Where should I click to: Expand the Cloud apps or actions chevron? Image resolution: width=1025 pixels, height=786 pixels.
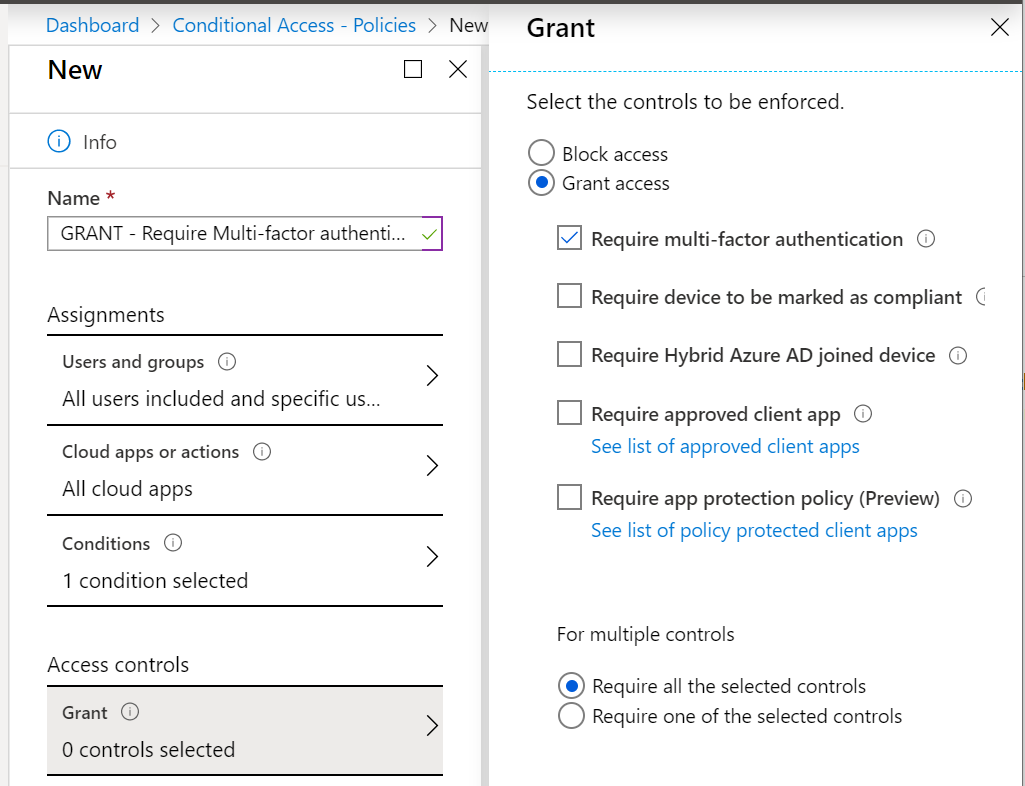[x=432, y=466]
